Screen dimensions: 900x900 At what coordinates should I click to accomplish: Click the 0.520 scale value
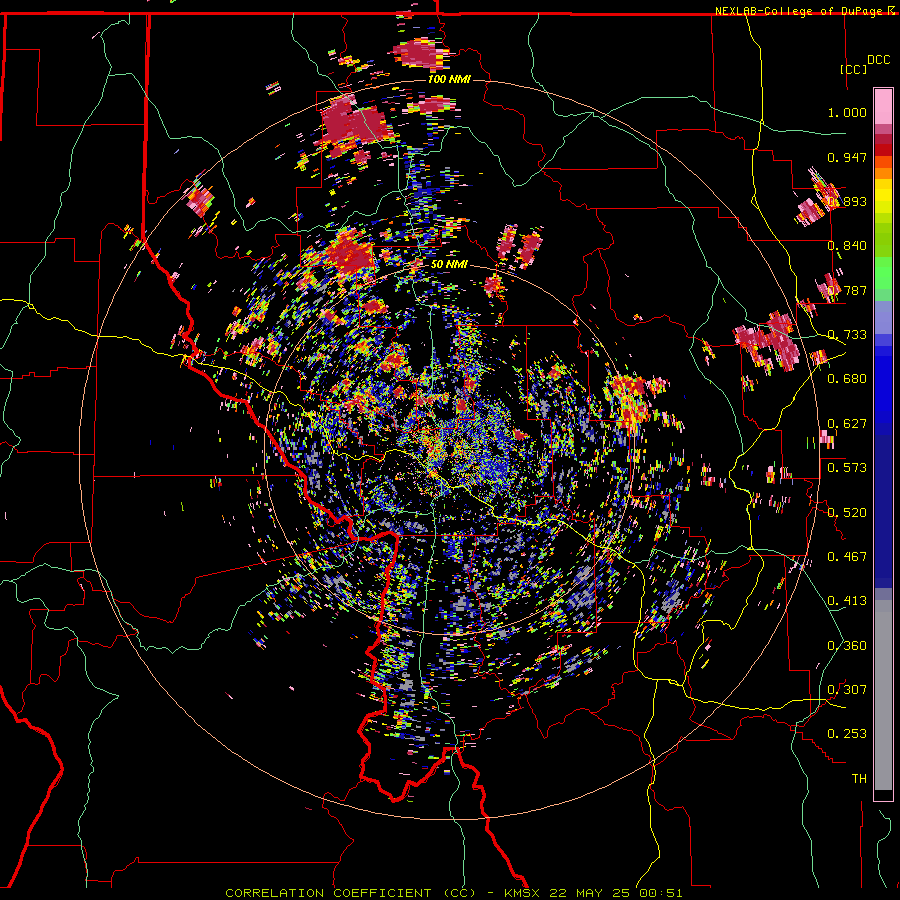click(847, 513)
